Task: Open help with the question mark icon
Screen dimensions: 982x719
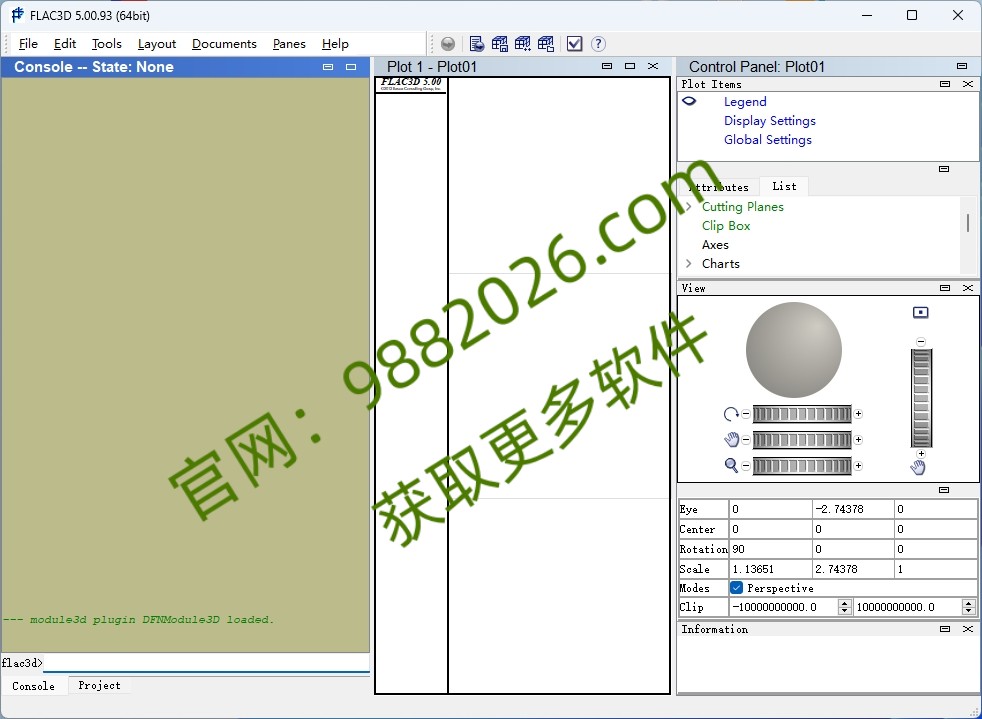Action: 598,44
